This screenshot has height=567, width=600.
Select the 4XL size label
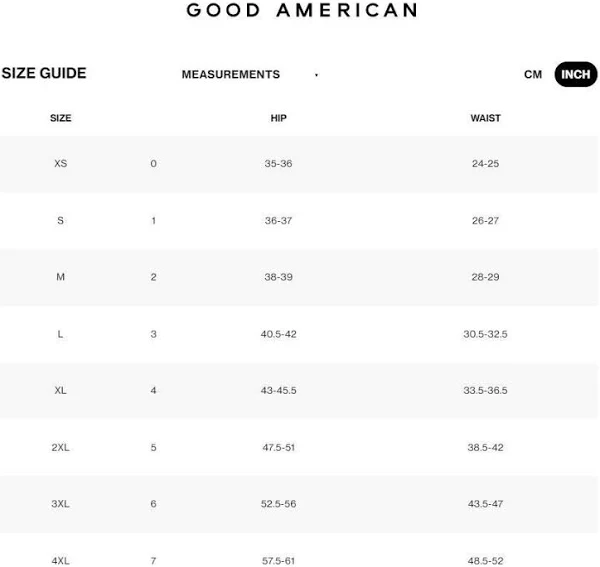(61, 561)
